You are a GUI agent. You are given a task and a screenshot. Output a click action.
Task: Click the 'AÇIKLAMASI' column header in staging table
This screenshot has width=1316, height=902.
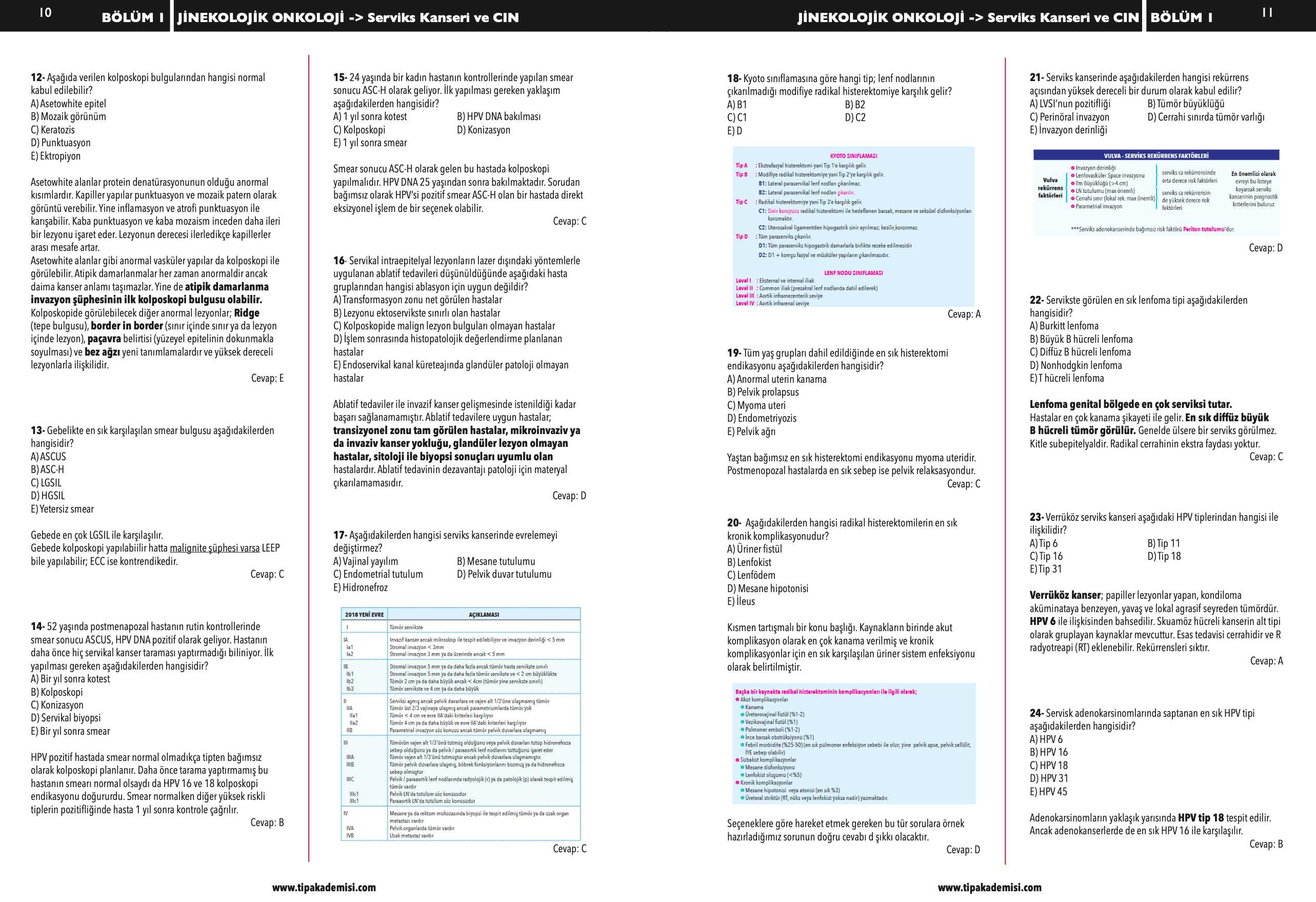click(x=484, y=615)
